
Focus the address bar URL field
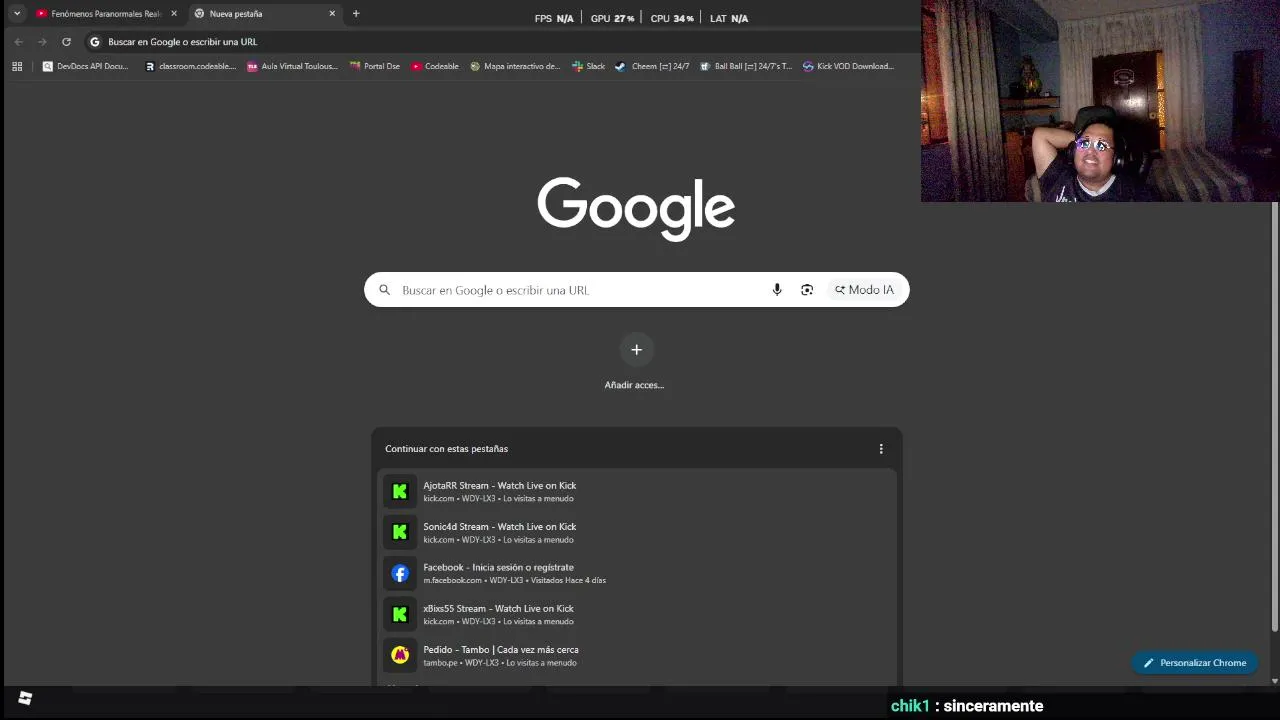click(x=500, y=42)
